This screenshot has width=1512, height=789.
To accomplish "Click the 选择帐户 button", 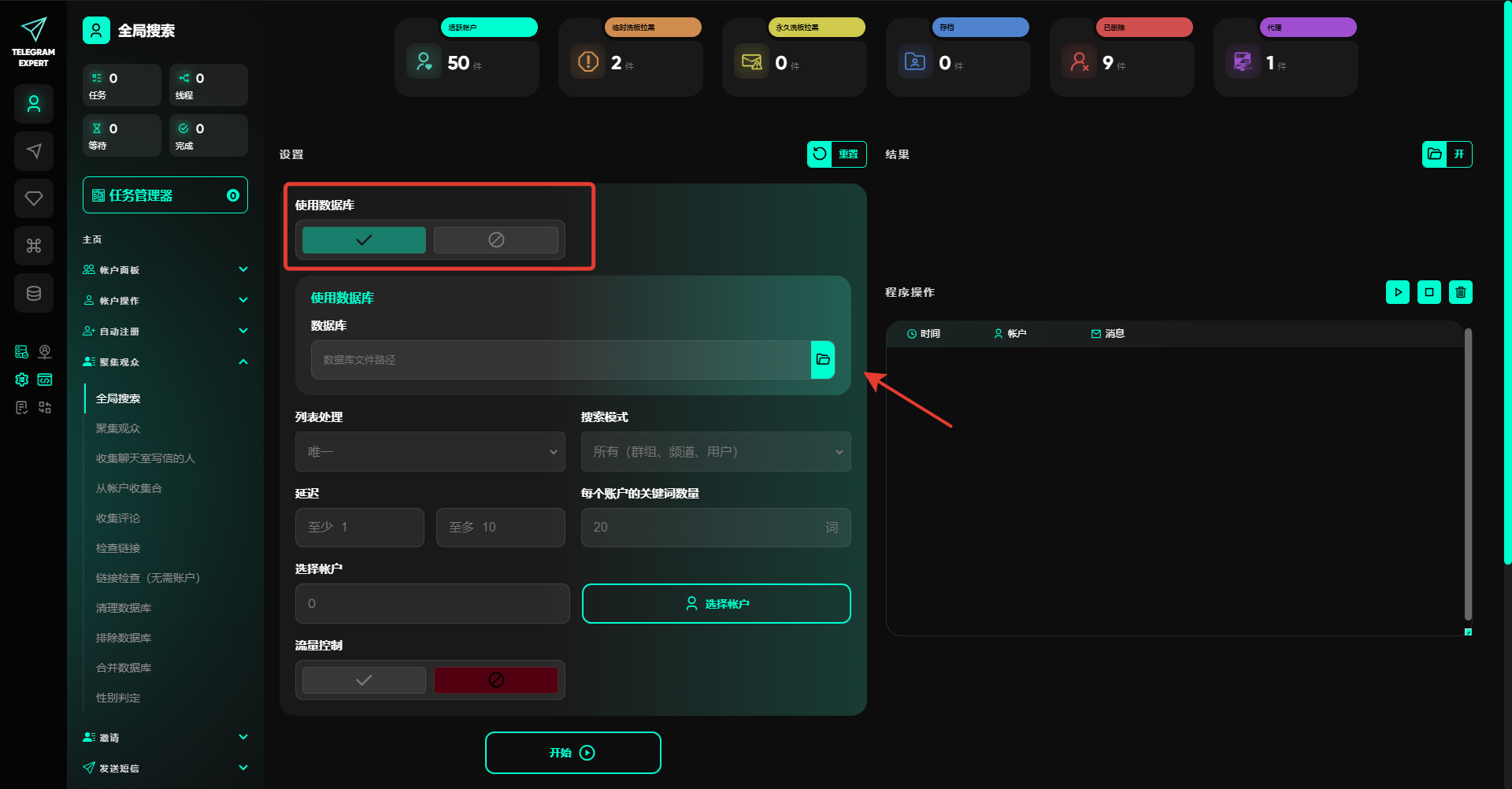I will click(x=716, y=604).
